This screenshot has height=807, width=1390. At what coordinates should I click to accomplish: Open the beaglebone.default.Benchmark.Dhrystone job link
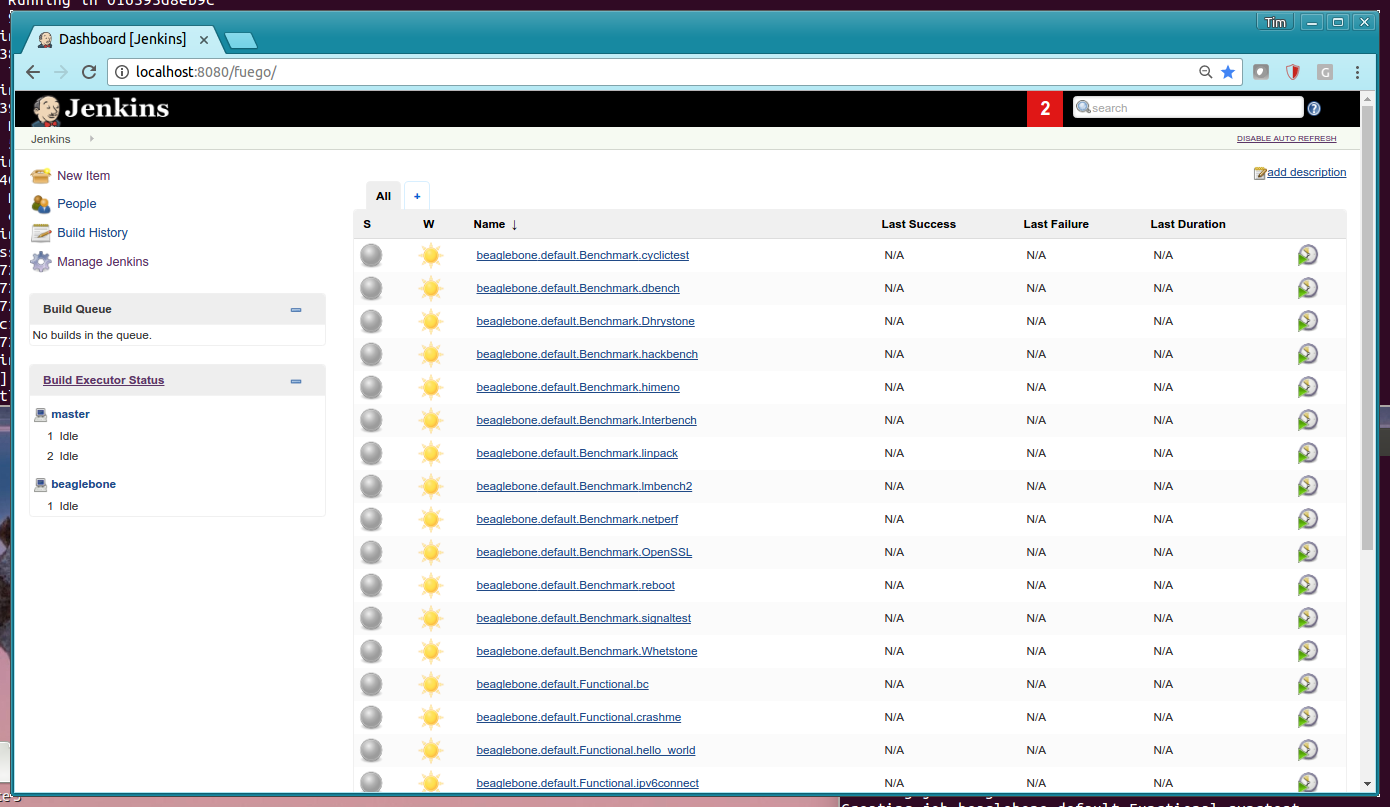pos(585,321)
